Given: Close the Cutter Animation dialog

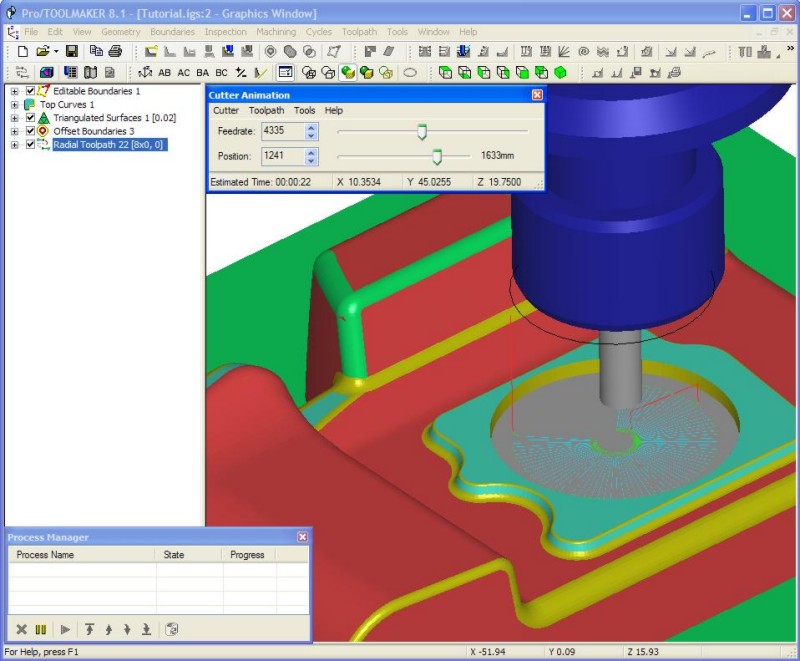Looking at the screenshot, I should [x=537, y=95].
